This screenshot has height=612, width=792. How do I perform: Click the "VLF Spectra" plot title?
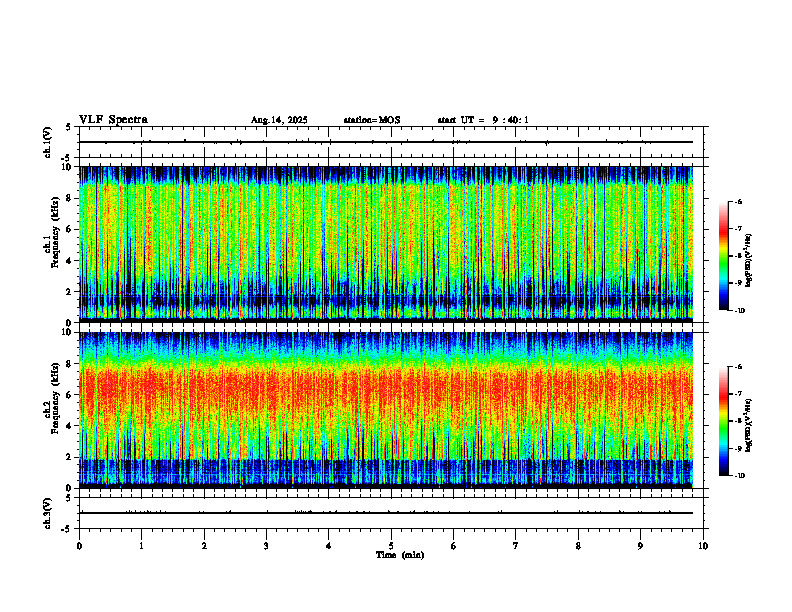pos(113,120)
